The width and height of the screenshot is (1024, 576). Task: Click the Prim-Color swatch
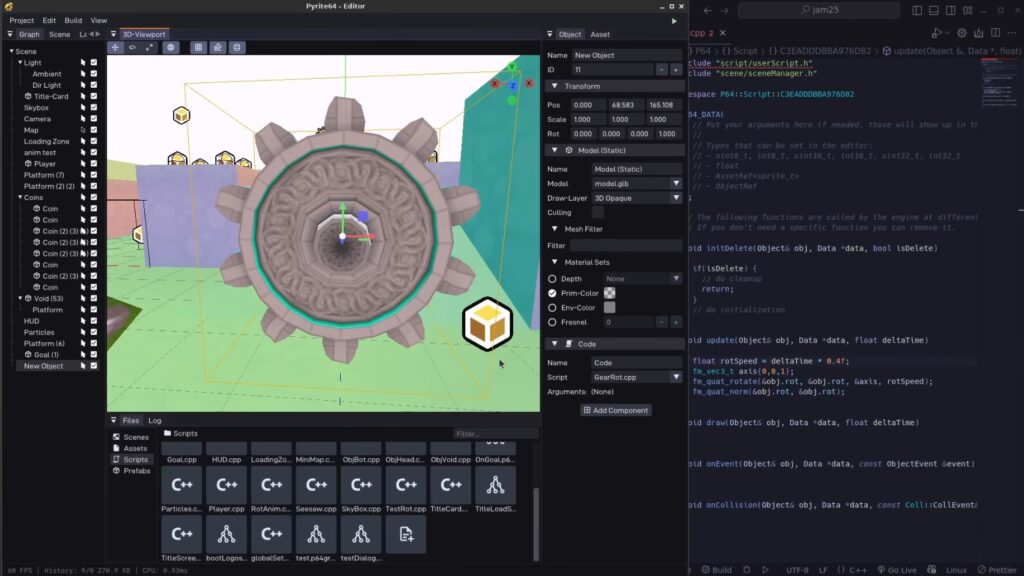pos(609,293)
